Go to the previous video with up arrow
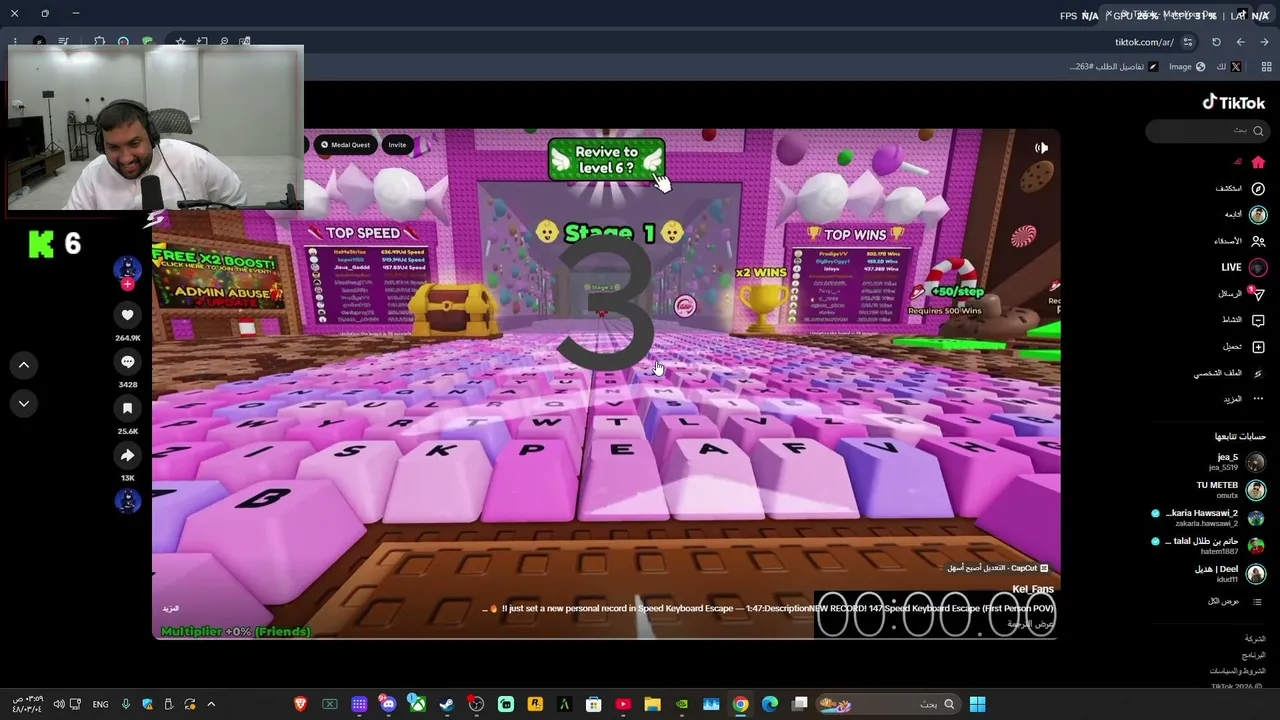Image resolution: width=1280 pixels, height=720 pixels. coord(24,365)
